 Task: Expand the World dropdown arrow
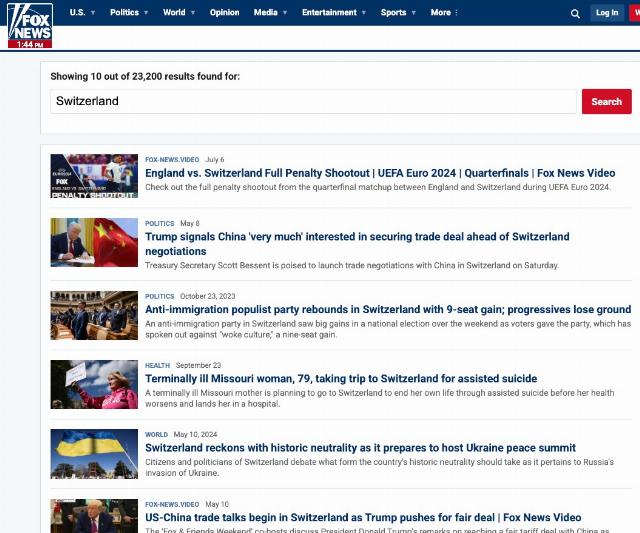(x=193, y=13)
